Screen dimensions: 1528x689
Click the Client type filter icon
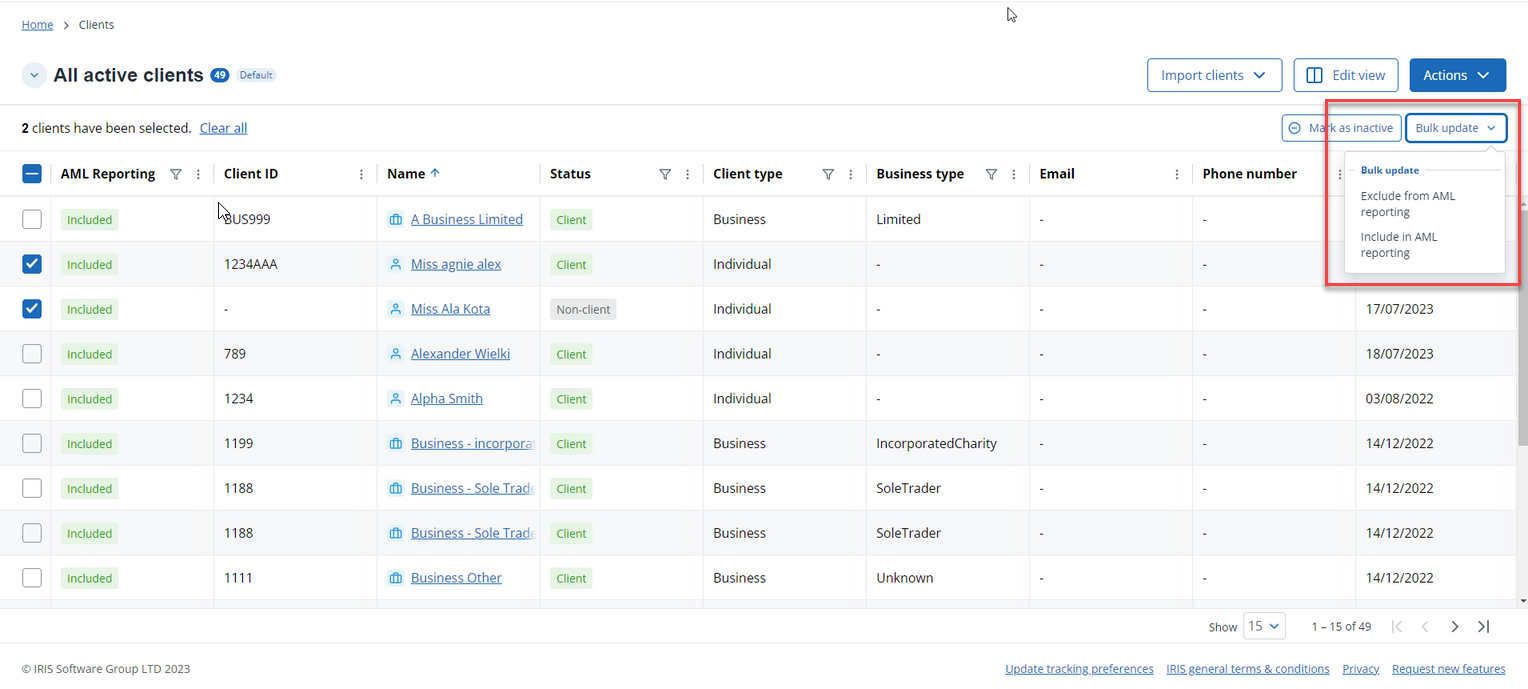click(x=828, y=174)
